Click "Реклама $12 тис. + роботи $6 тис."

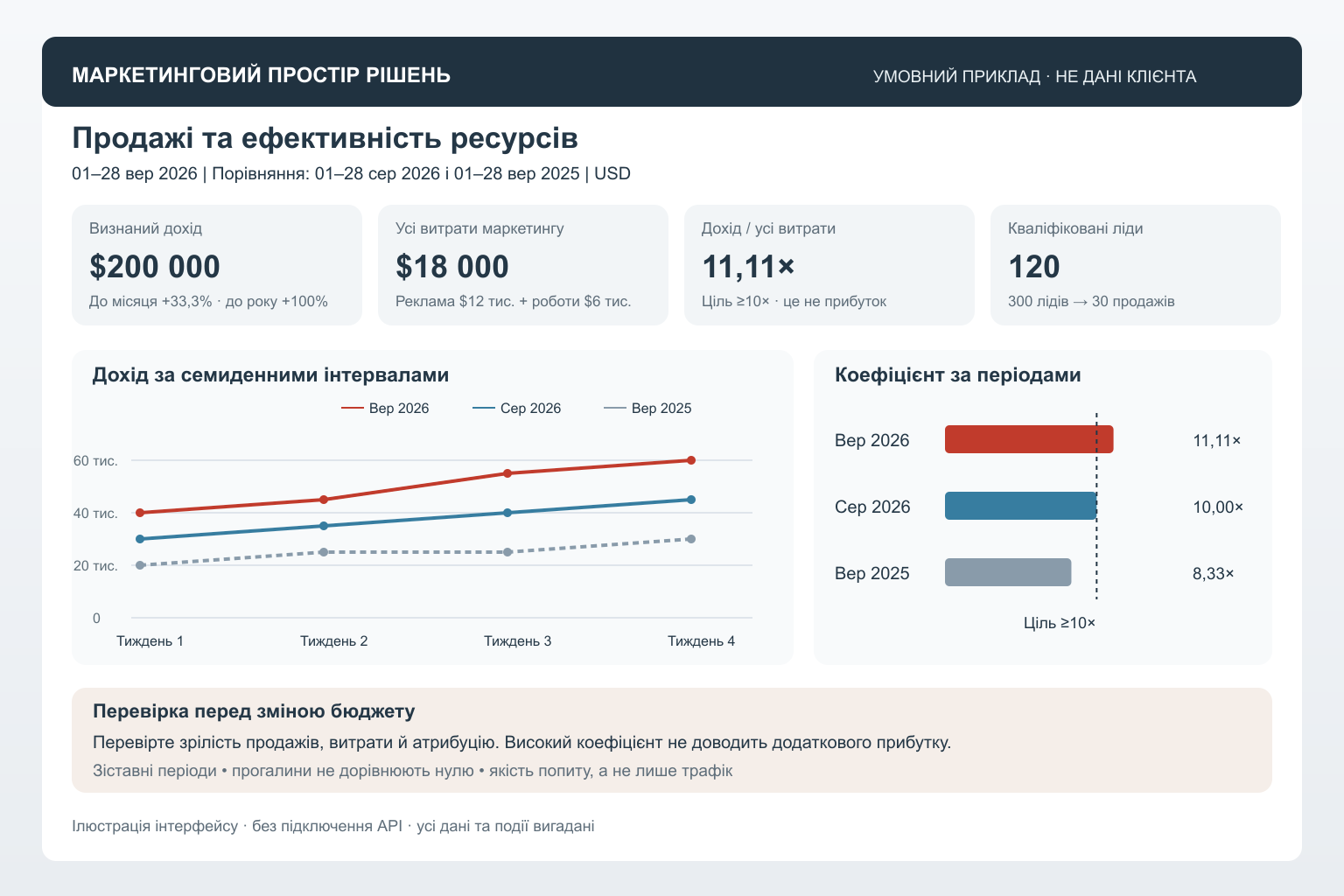tap(513, 301)
